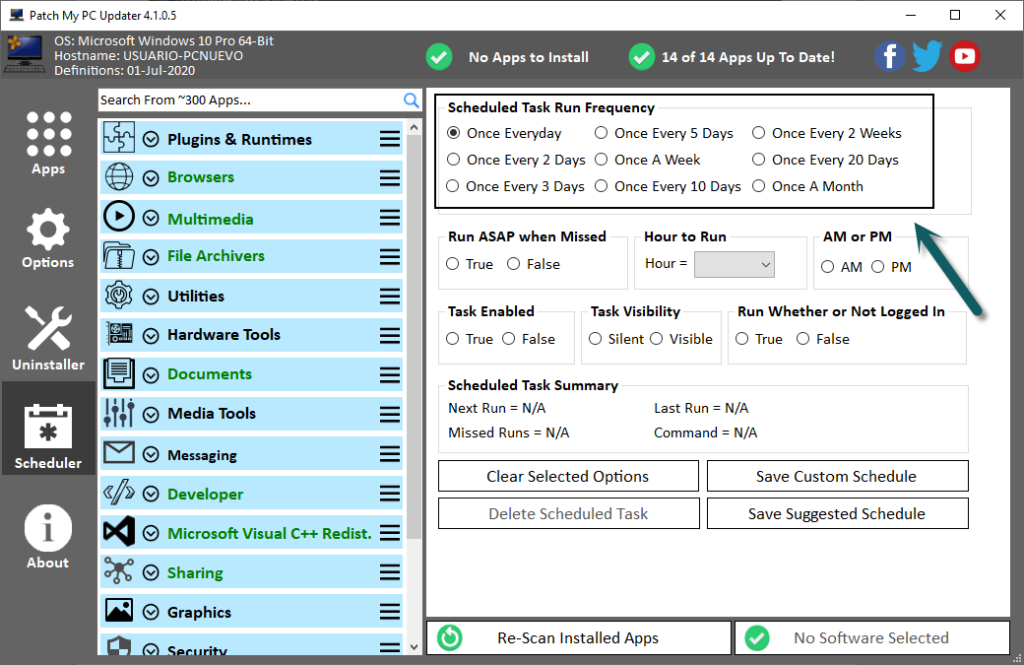Open the hamburger menu for Messaging
Viewport: 1024px width, 665px height.
pyautogui.click(x=390, y=455)
